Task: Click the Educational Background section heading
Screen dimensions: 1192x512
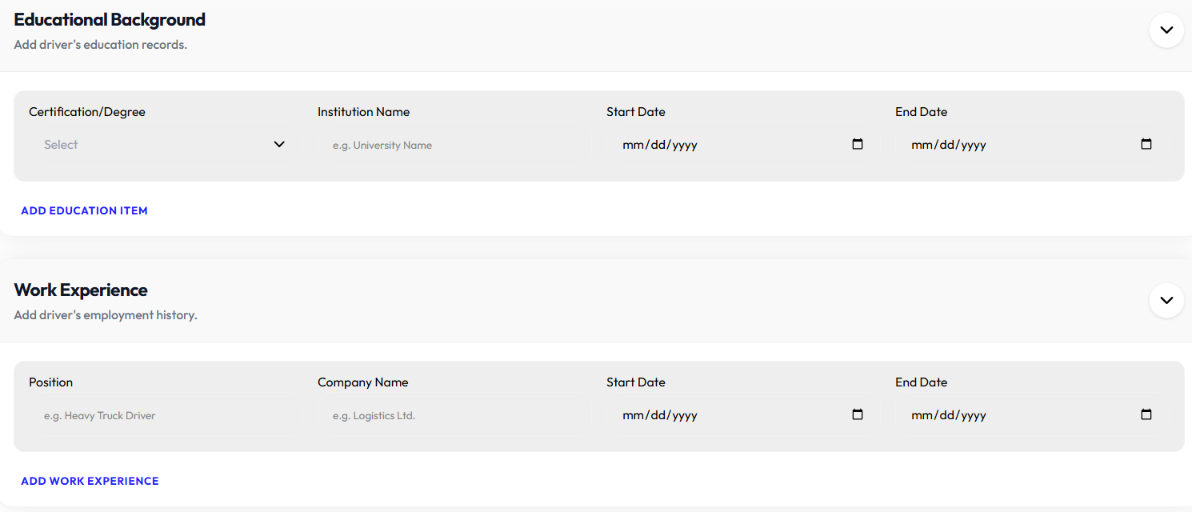Action: (109, 20)
